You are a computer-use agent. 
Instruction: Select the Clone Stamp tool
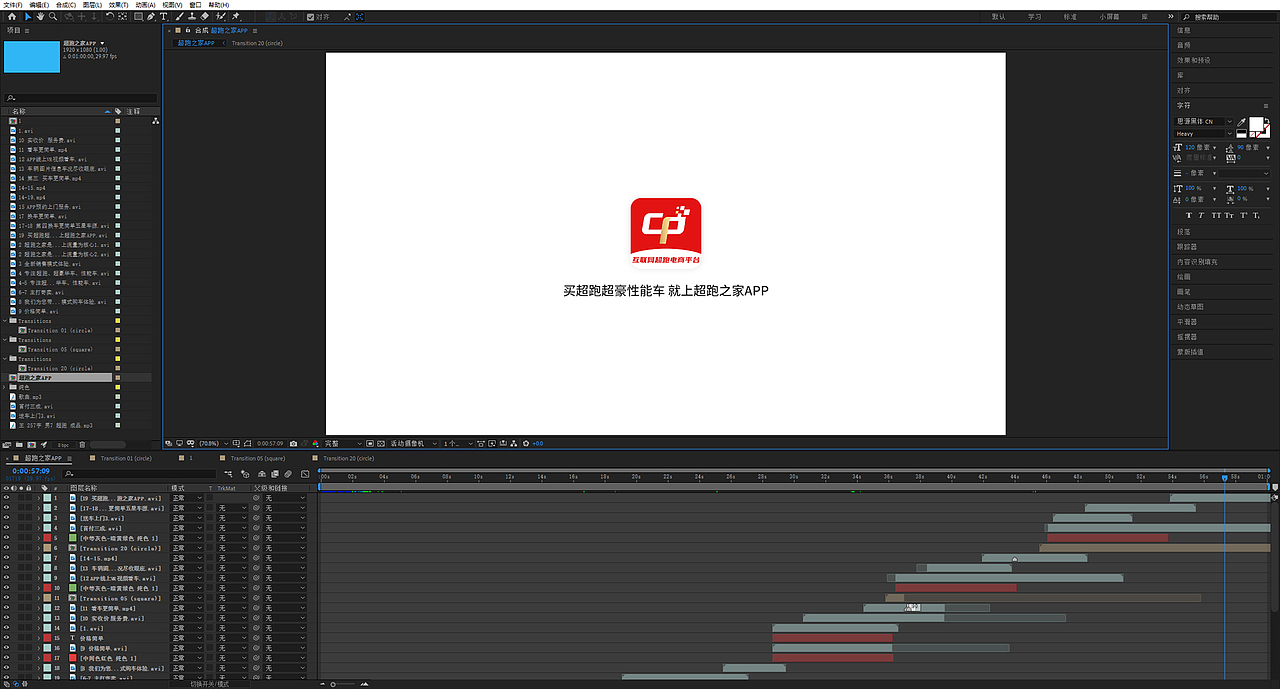click(x=192, y=17)
